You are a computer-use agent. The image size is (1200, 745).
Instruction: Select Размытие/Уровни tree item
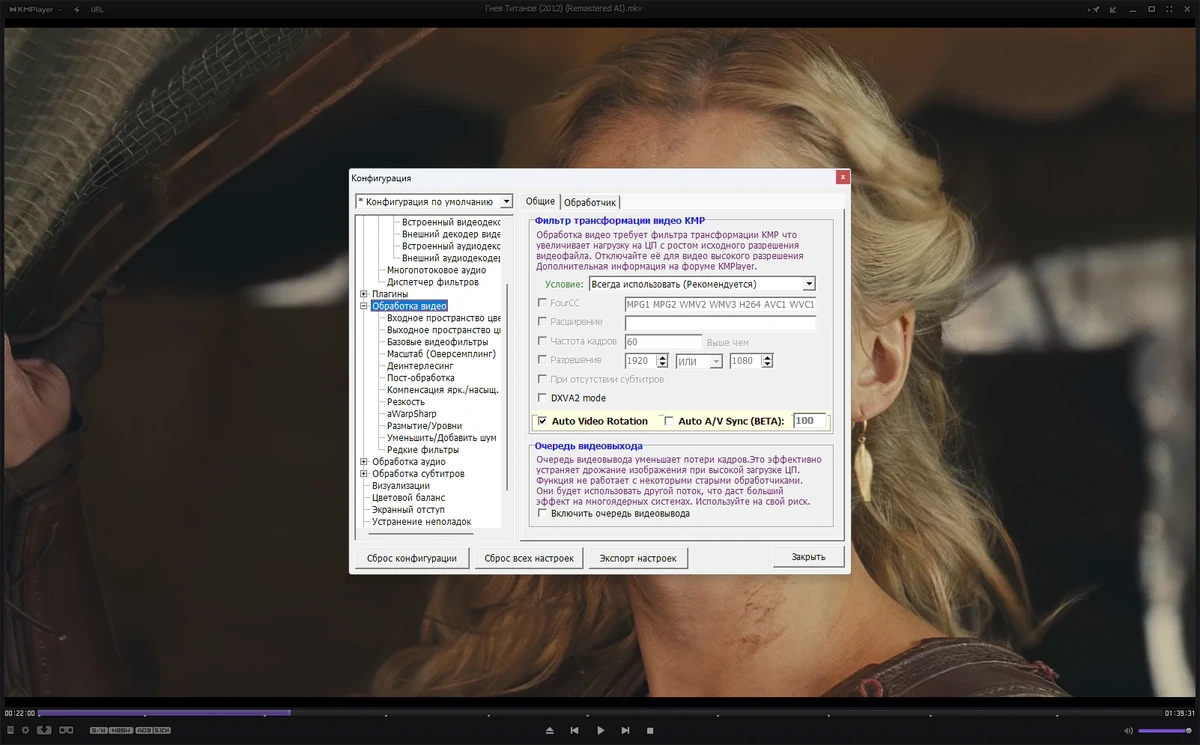pos(424,426)
